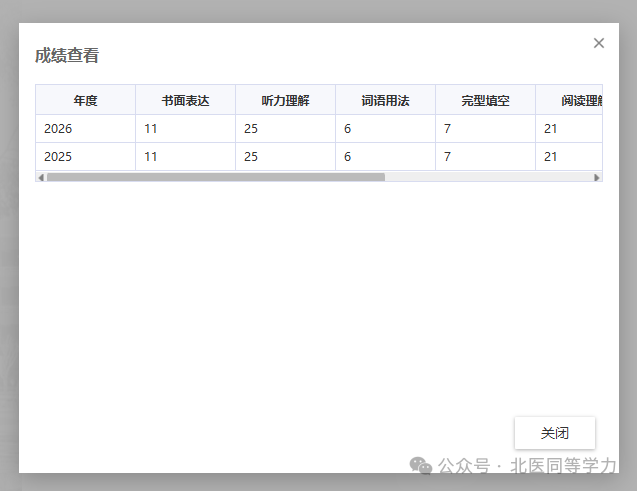Select the 2026 year cell
This screenshot has height=491, width=637.
click(85, 129)
